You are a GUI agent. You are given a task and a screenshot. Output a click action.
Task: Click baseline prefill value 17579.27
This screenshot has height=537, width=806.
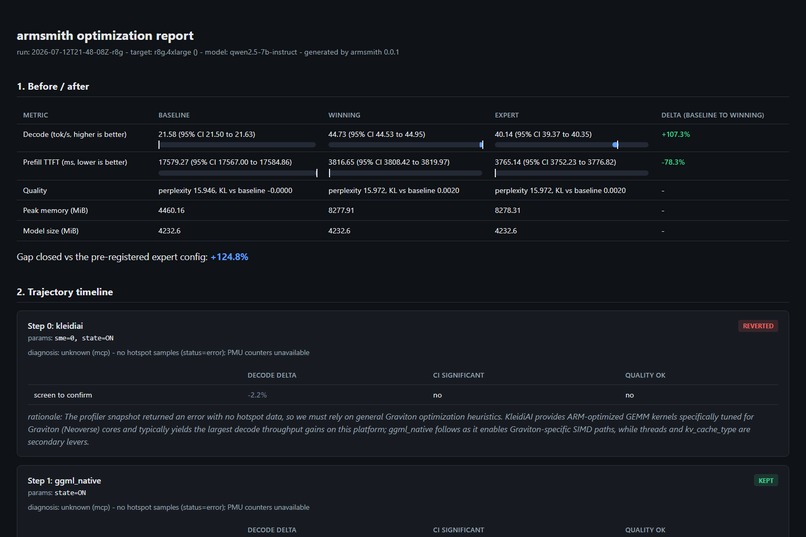[225, 162]
